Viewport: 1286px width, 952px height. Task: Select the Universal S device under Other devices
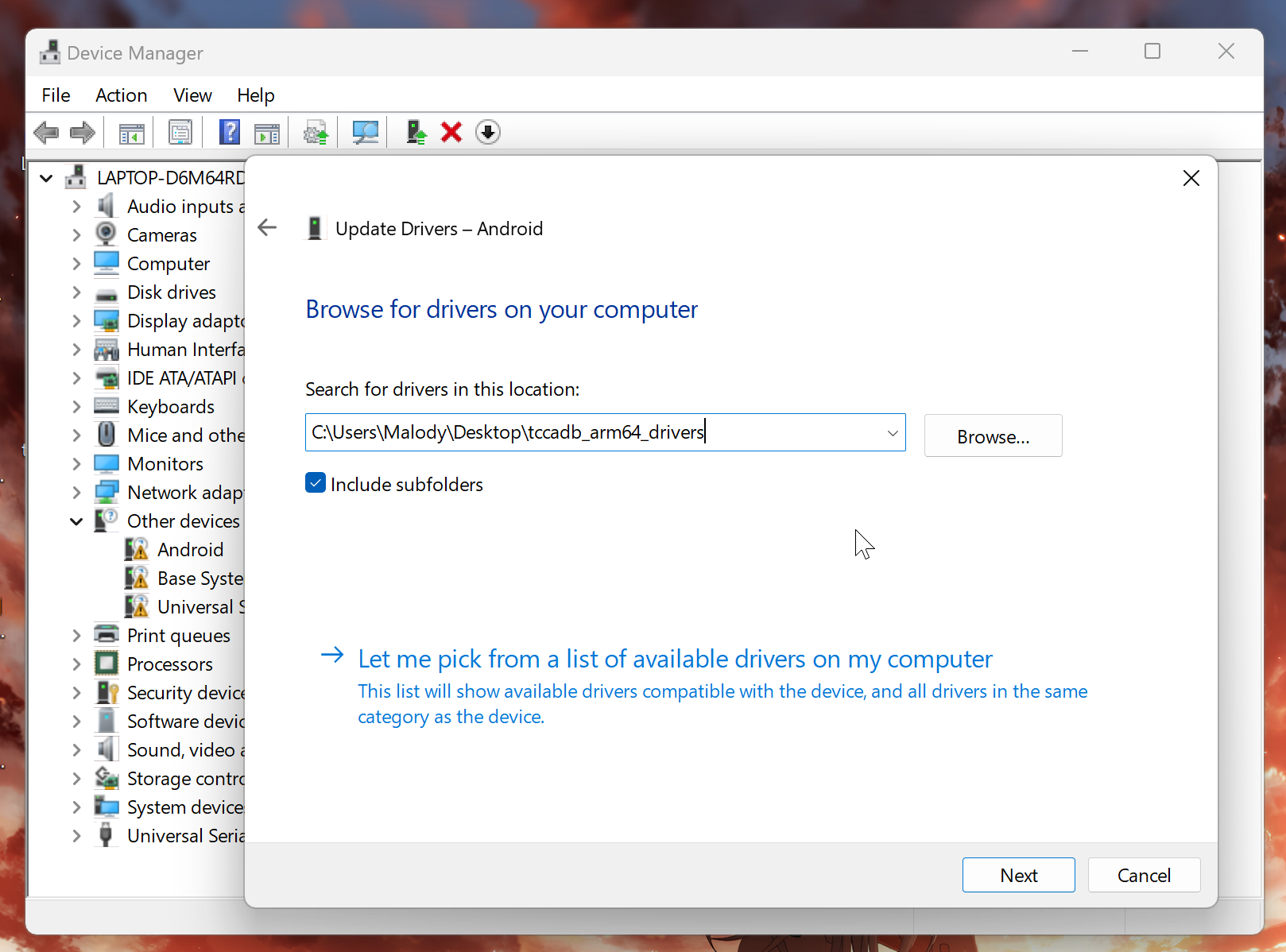click(x=201, y=607)
